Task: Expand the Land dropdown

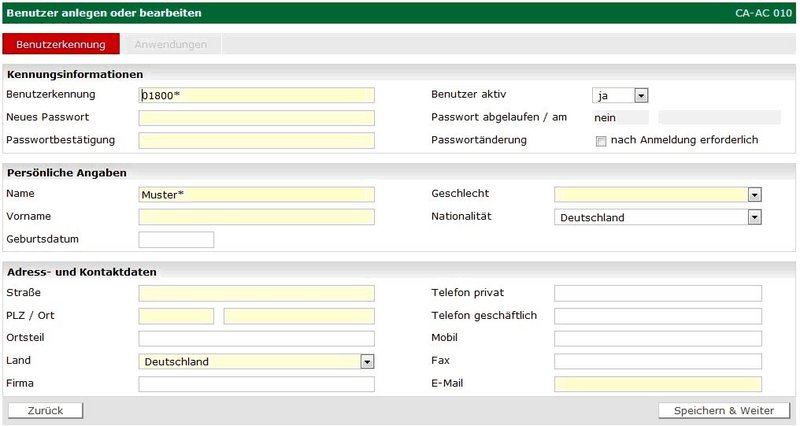Action: pos(256,362)
